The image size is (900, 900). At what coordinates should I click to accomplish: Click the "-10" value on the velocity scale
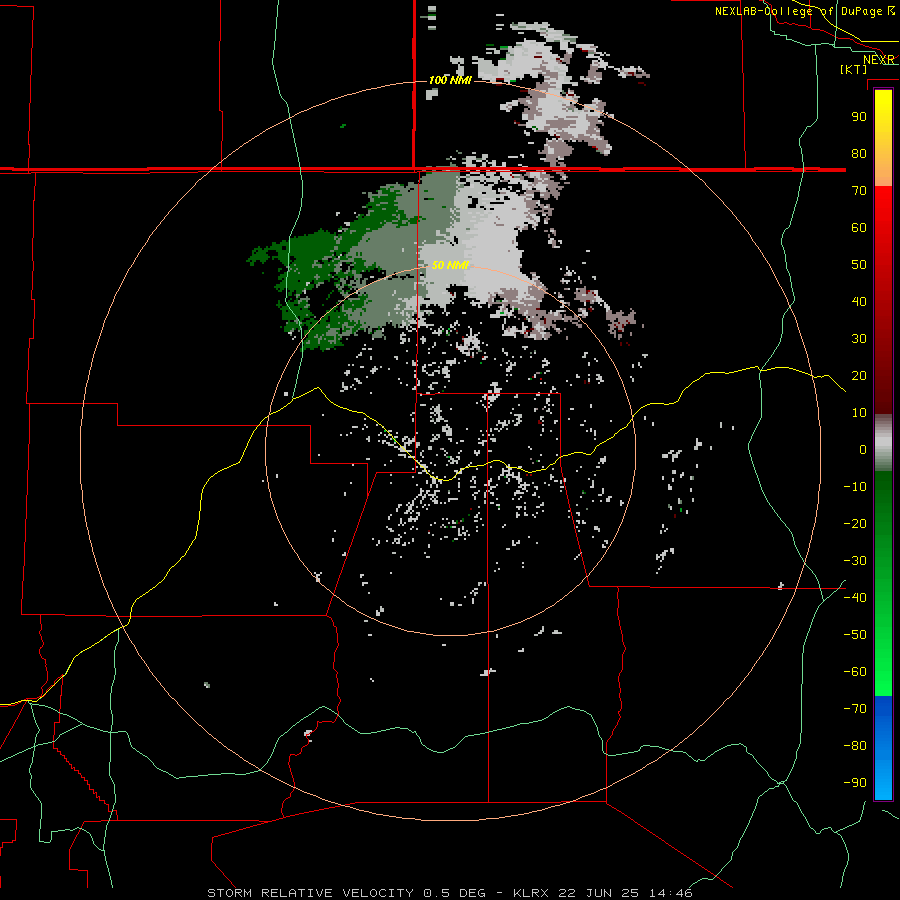coord(855,487)
